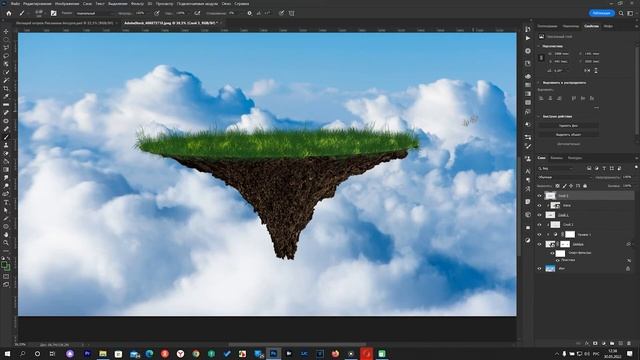Open the Фильтр menu

tap(137, 4)
